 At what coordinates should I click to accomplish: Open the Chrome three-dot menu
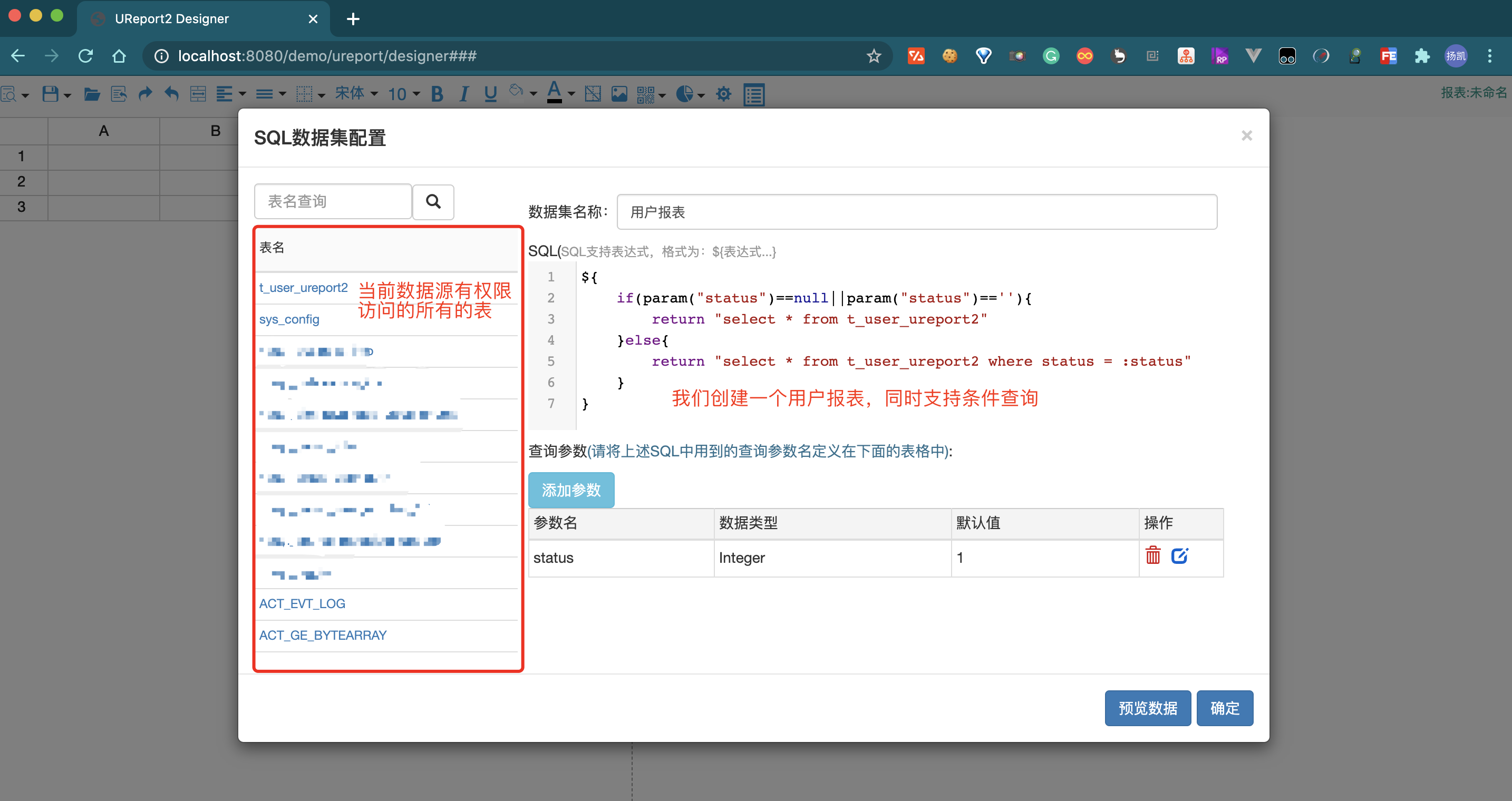click(x=1490, y=56)
